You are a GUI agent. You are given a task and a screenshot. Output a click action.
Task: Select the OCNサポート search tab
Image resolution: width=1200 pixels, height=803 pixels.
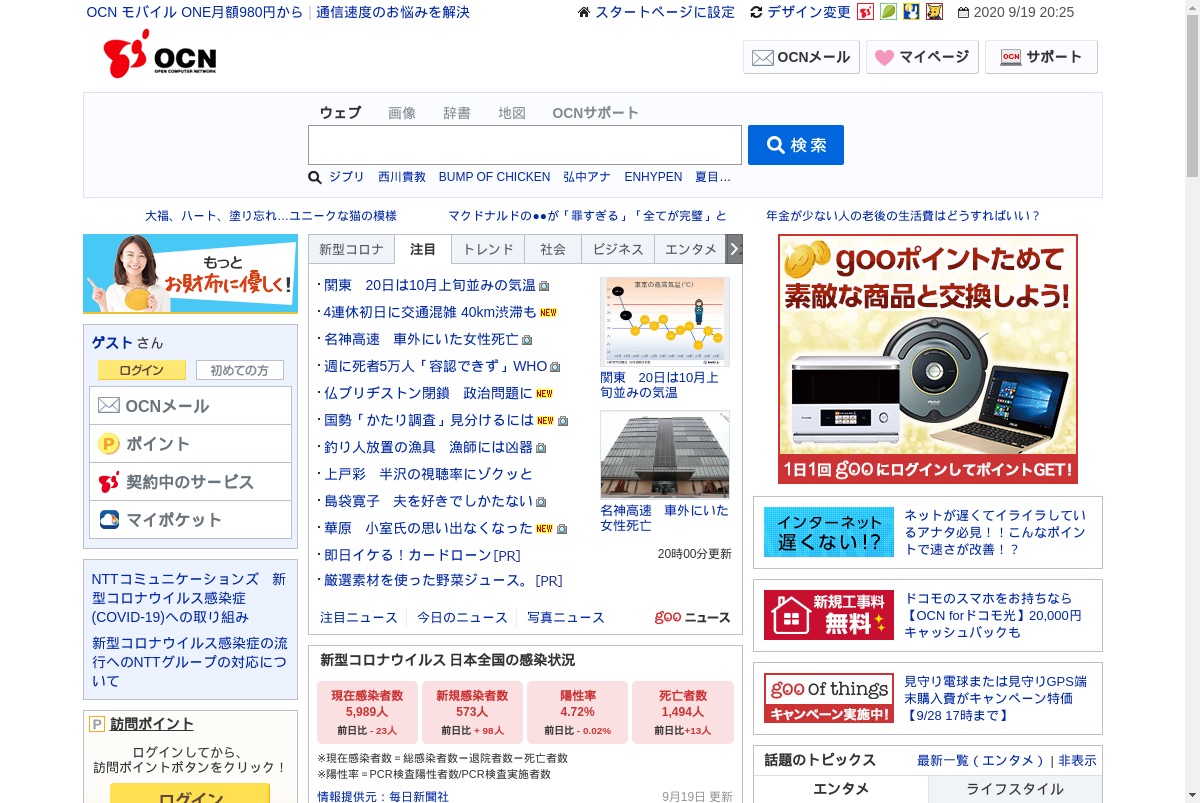pos(595,113)
